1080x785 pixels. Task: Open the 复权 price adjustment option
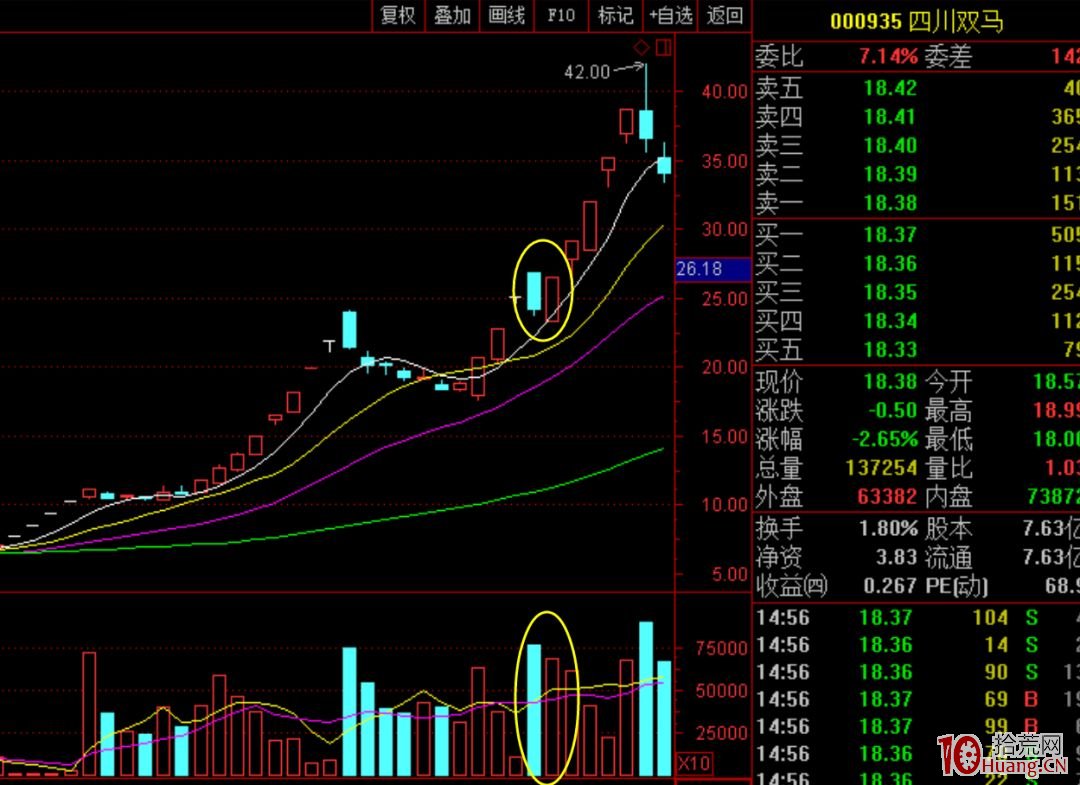pyautogui.click(x=399, y=15)
